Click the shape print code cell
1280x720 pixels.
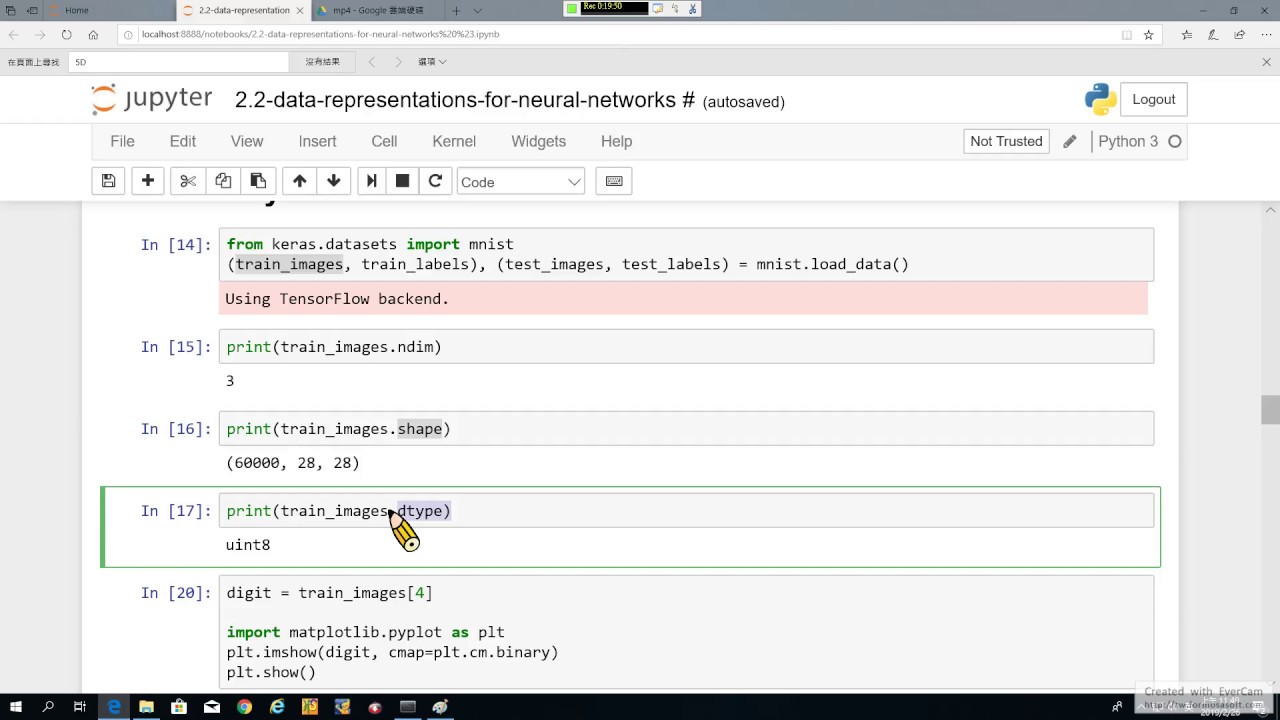(x=686, y=429)
